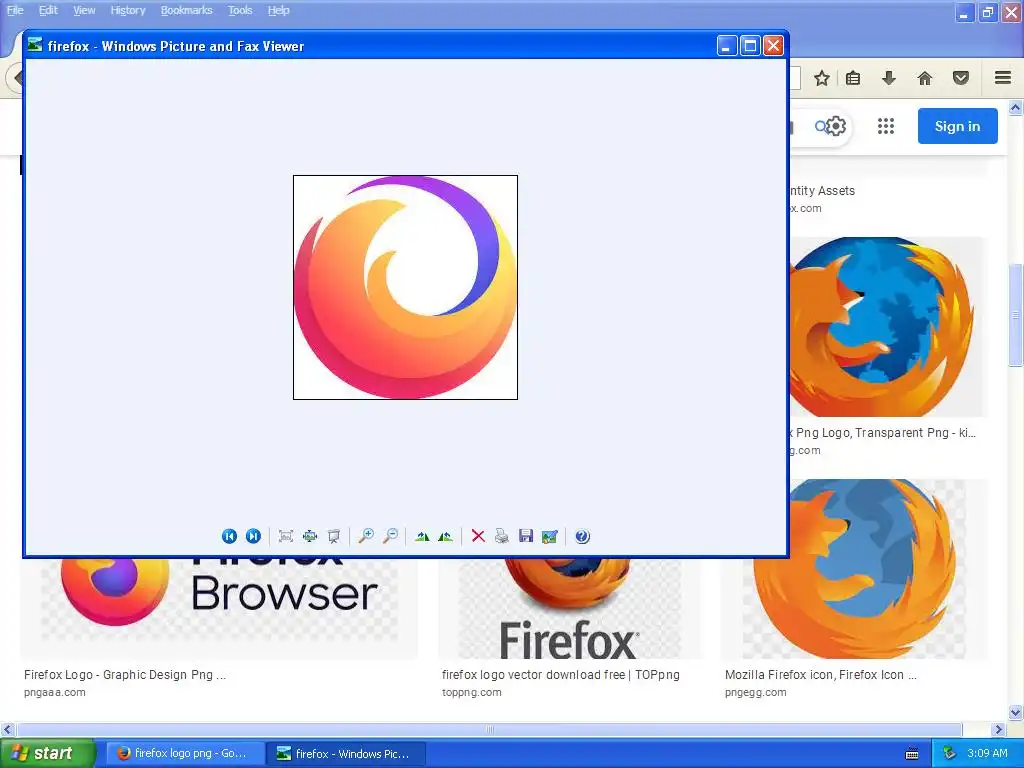Click the taskbar clock 3:09 AM

click(x=987, y=753)
